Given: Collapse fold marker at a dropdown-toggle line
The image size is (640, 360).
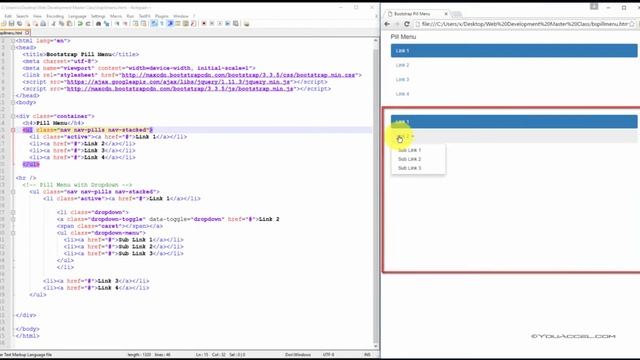Looking at the screenshot, I should pyautogui.click(x=13, y=219).
